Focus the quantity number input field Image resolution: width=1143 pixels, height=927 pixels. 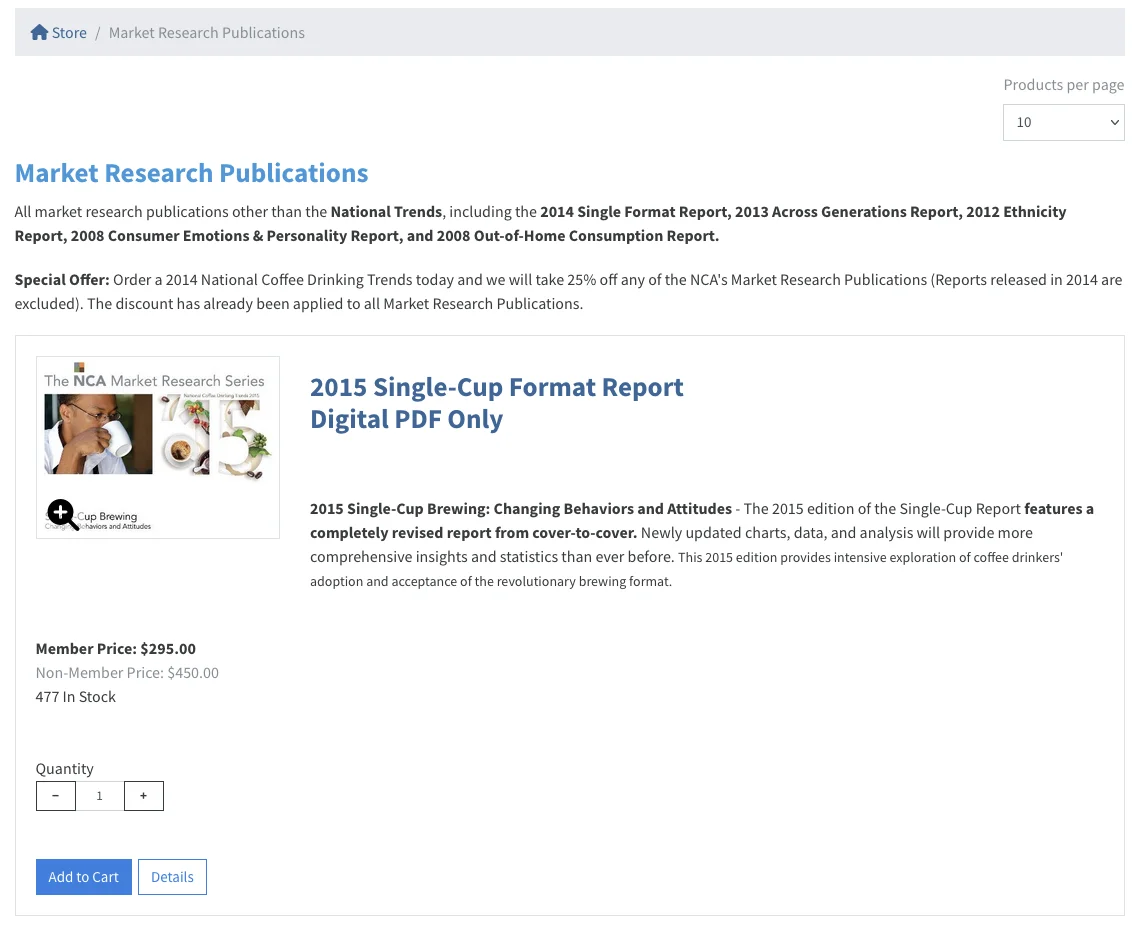[100, 796]
